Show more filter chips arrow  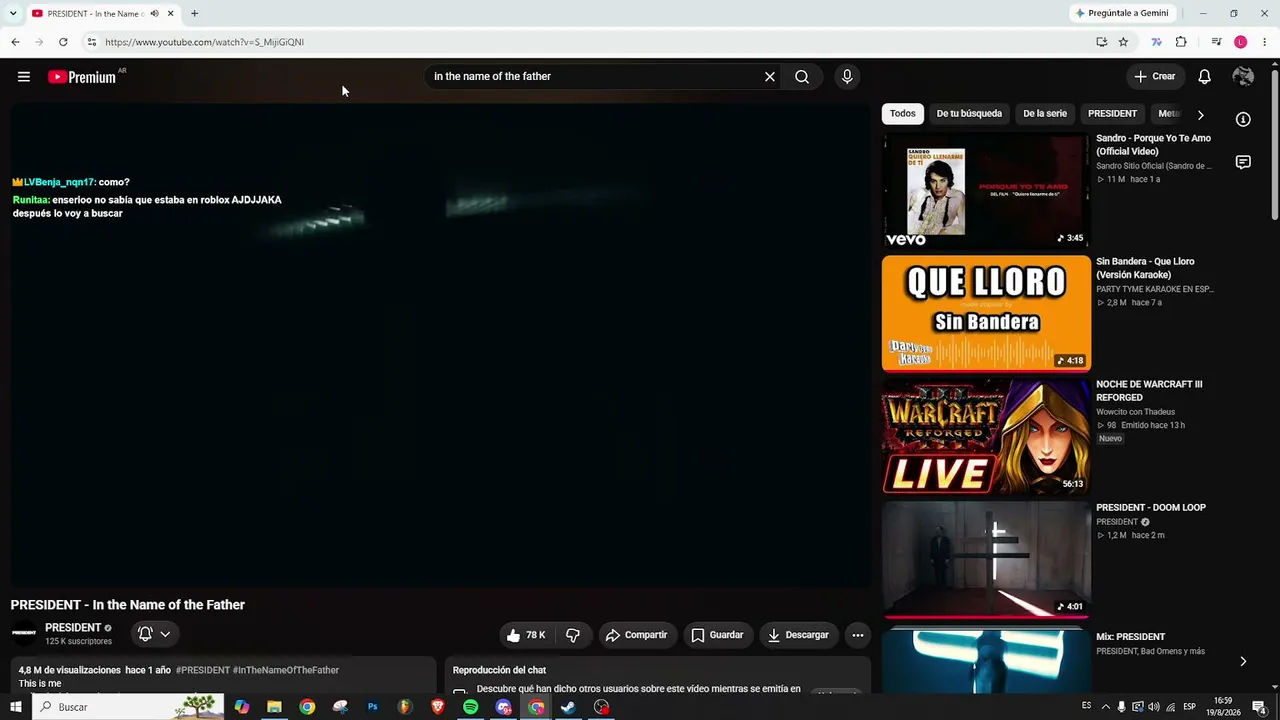[1201, 115]
